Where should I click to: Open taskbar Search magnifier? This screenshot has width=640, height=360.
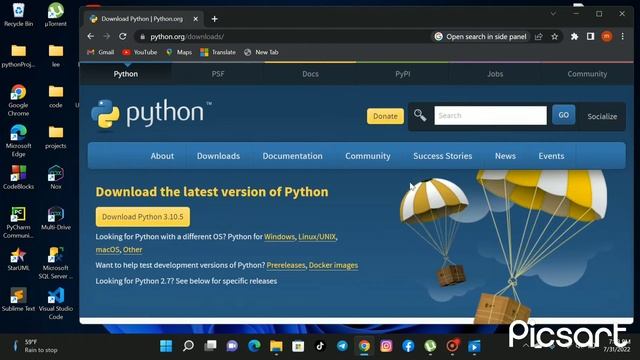188,346
